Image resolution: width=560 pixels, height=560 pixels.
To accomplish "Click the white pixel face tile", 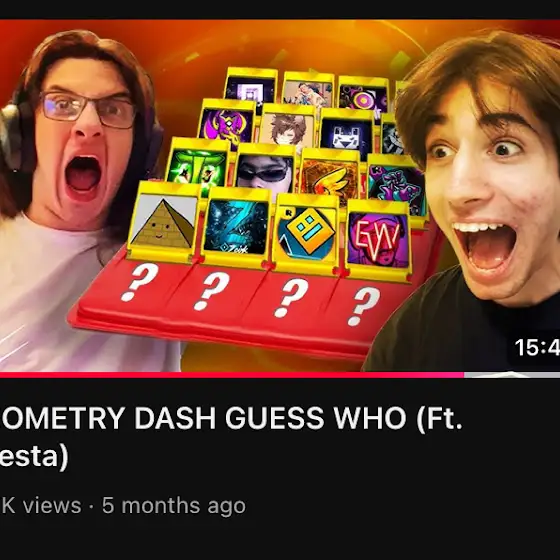I will click(x=346, y=132).
